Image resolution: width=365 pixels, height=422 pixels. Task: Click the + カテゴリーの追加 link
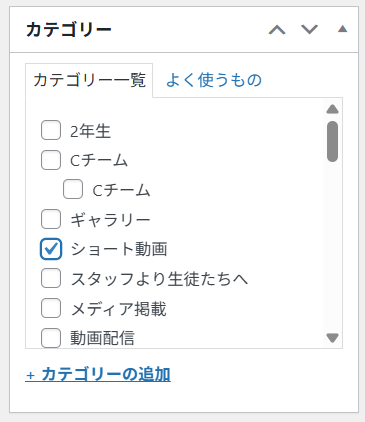pos(98,374)
